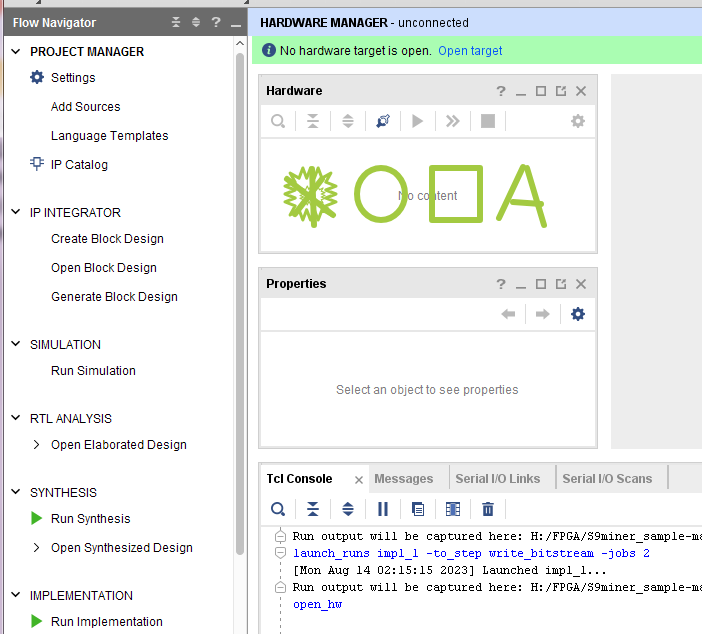Screen dimensions: 702x634
Task: Expand Open Elaborated Design item
Action: [x=36, y=445]
